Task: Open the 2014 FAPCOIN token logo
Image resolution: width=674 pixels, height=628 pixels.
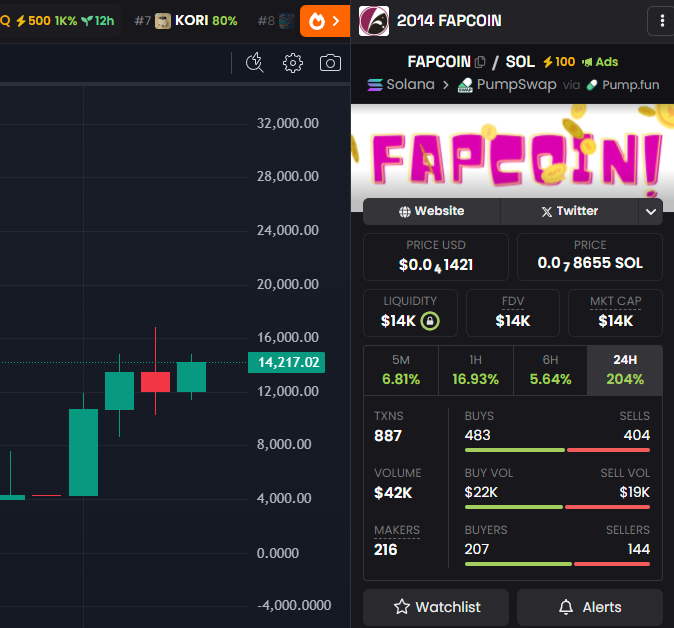Action: click(374, 21)
